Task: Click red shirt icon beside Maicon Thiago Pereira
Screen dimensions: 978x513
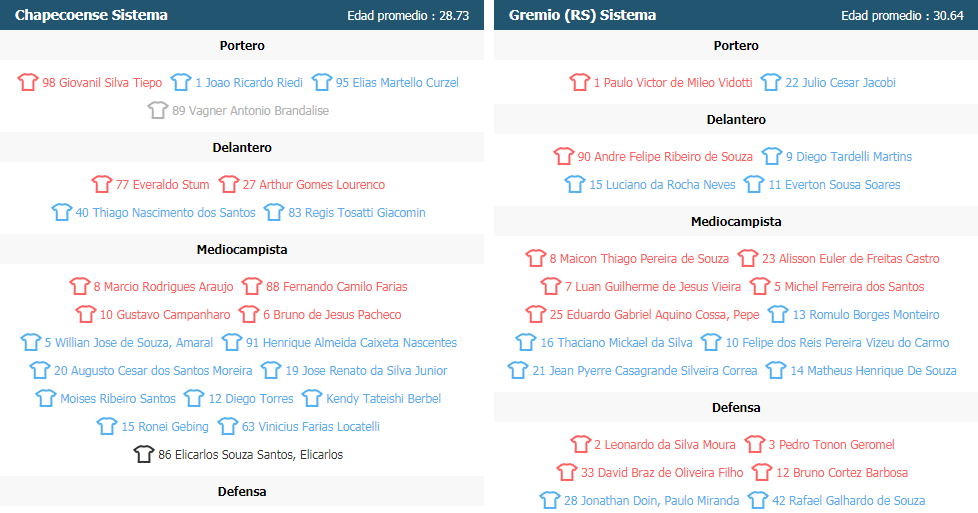Action: [535, 258]
